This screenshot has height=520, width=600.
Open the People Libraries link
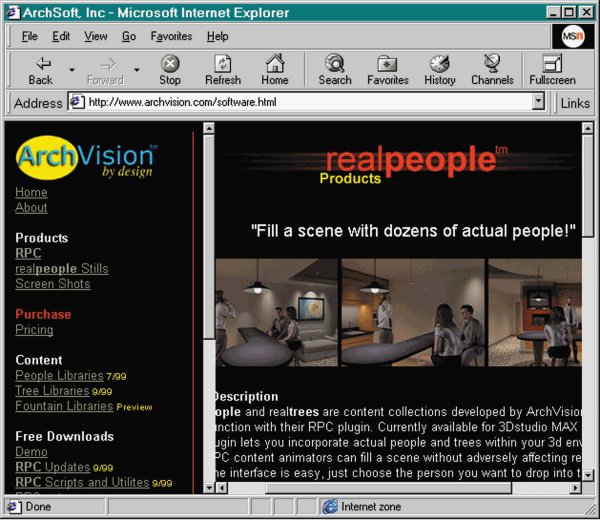[x=59, y=376]
